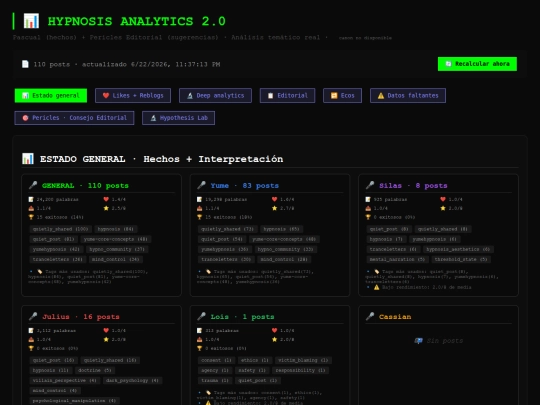Click 'responsibility (1)' tag in Lois card
The height and width of the screenshot is (405, 540).
pyautogui.click(x=300, y=370)
